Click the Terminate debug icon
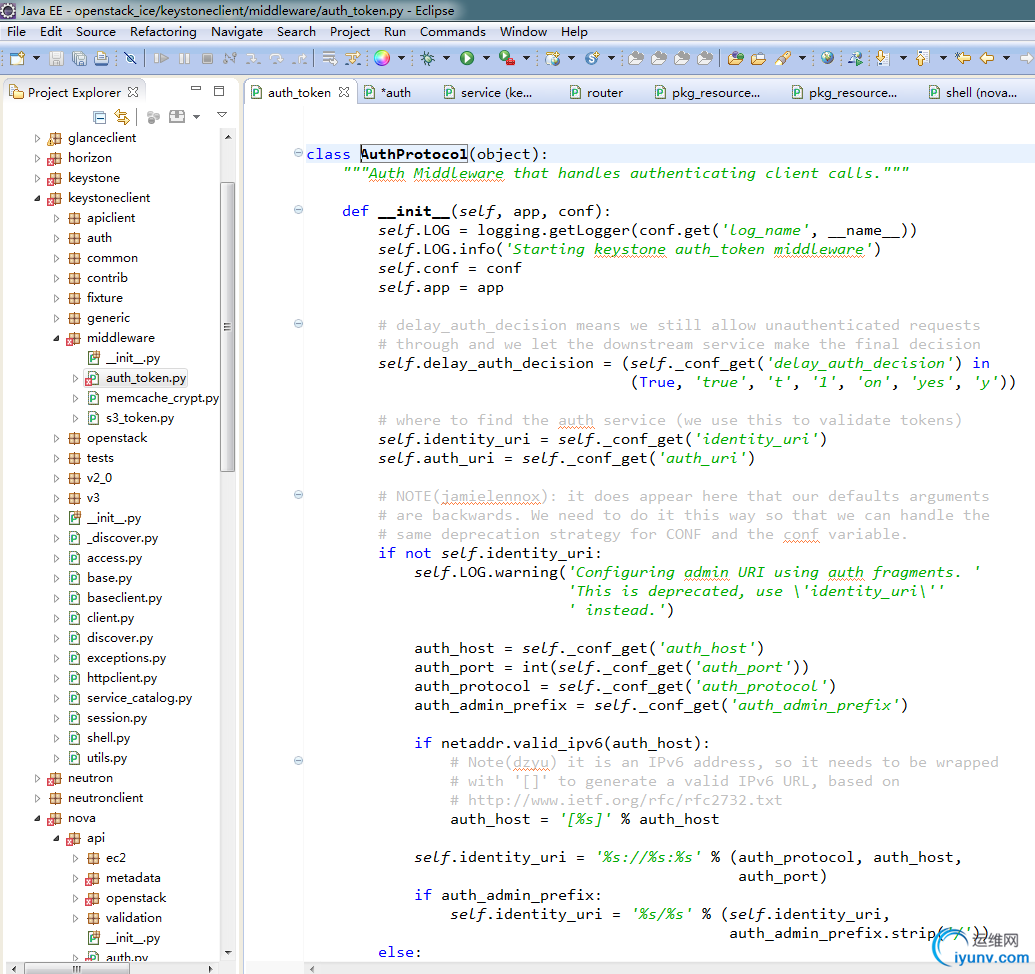 point(207,59)
